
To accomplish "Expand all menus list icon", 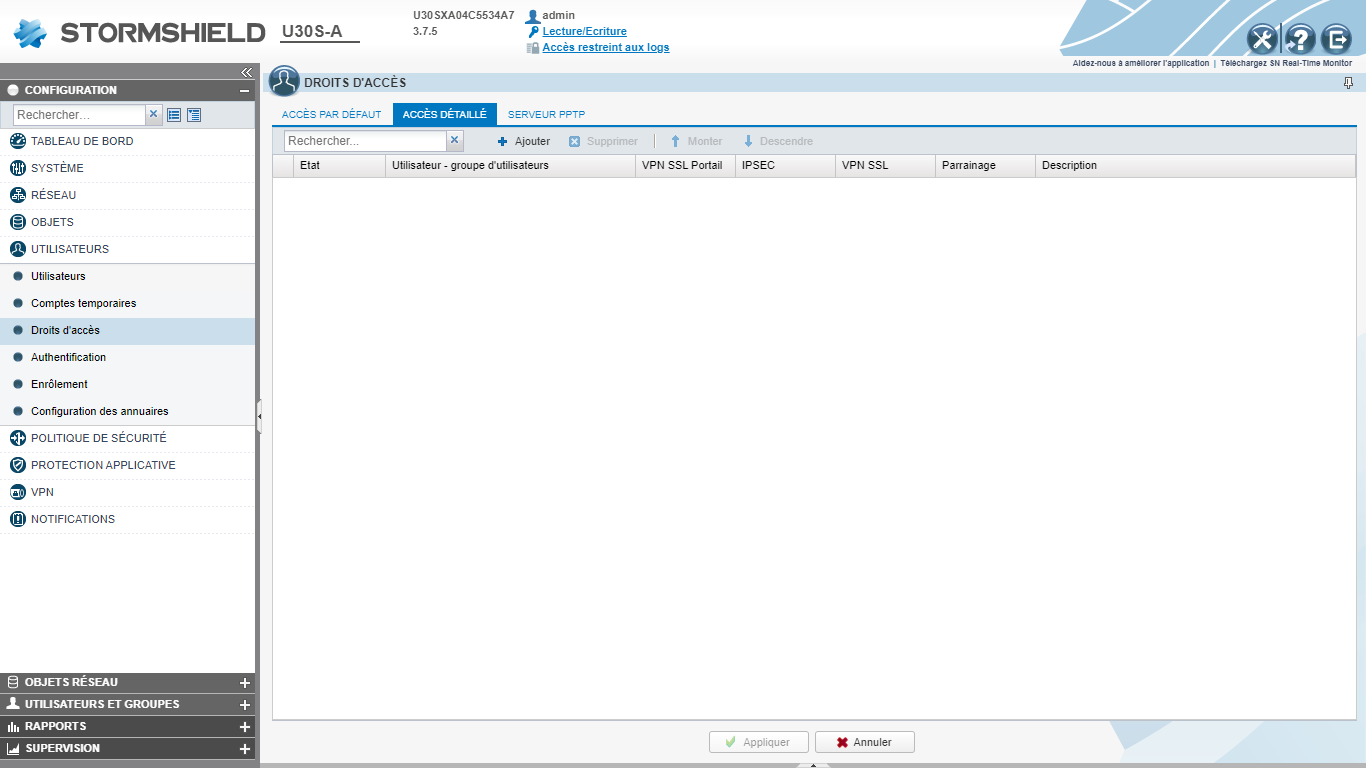I will click(x=194, y=115).
